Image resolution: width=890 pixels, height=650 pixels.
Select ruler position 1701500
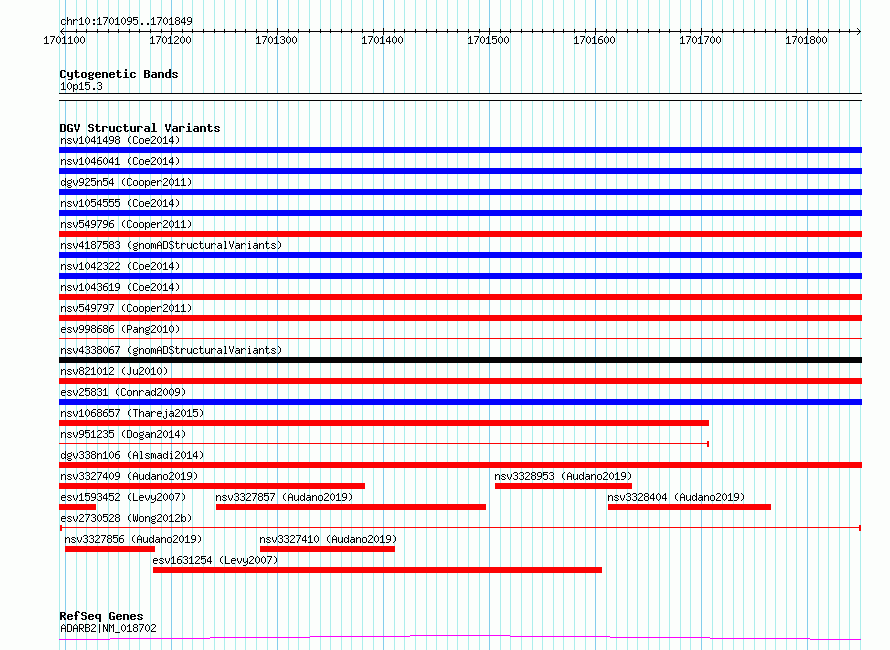(x=489, y=41)
